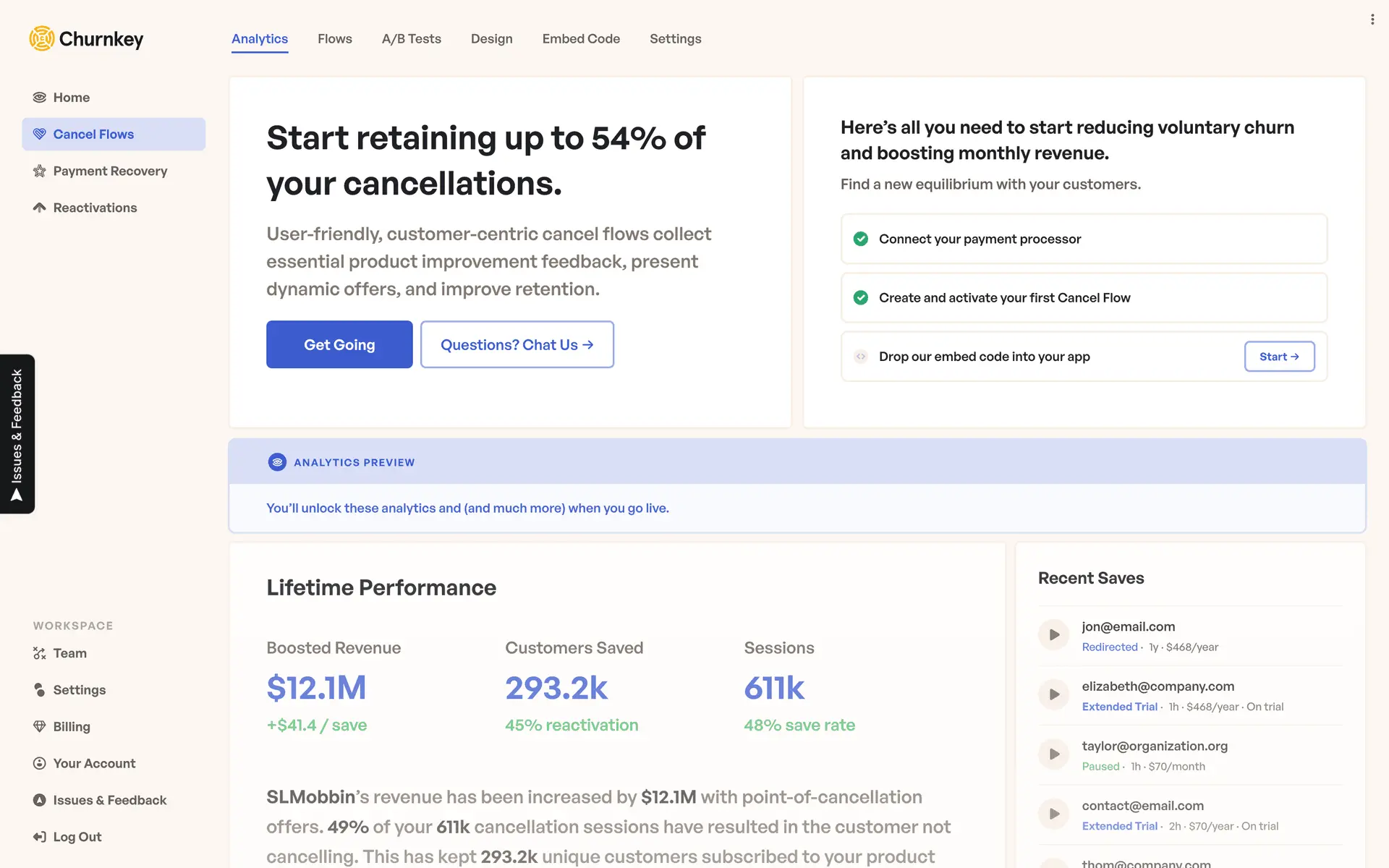This screenshot has width=1389, height=868.
Task: Go to Reactivations page
Action: (x=95, y=208)
